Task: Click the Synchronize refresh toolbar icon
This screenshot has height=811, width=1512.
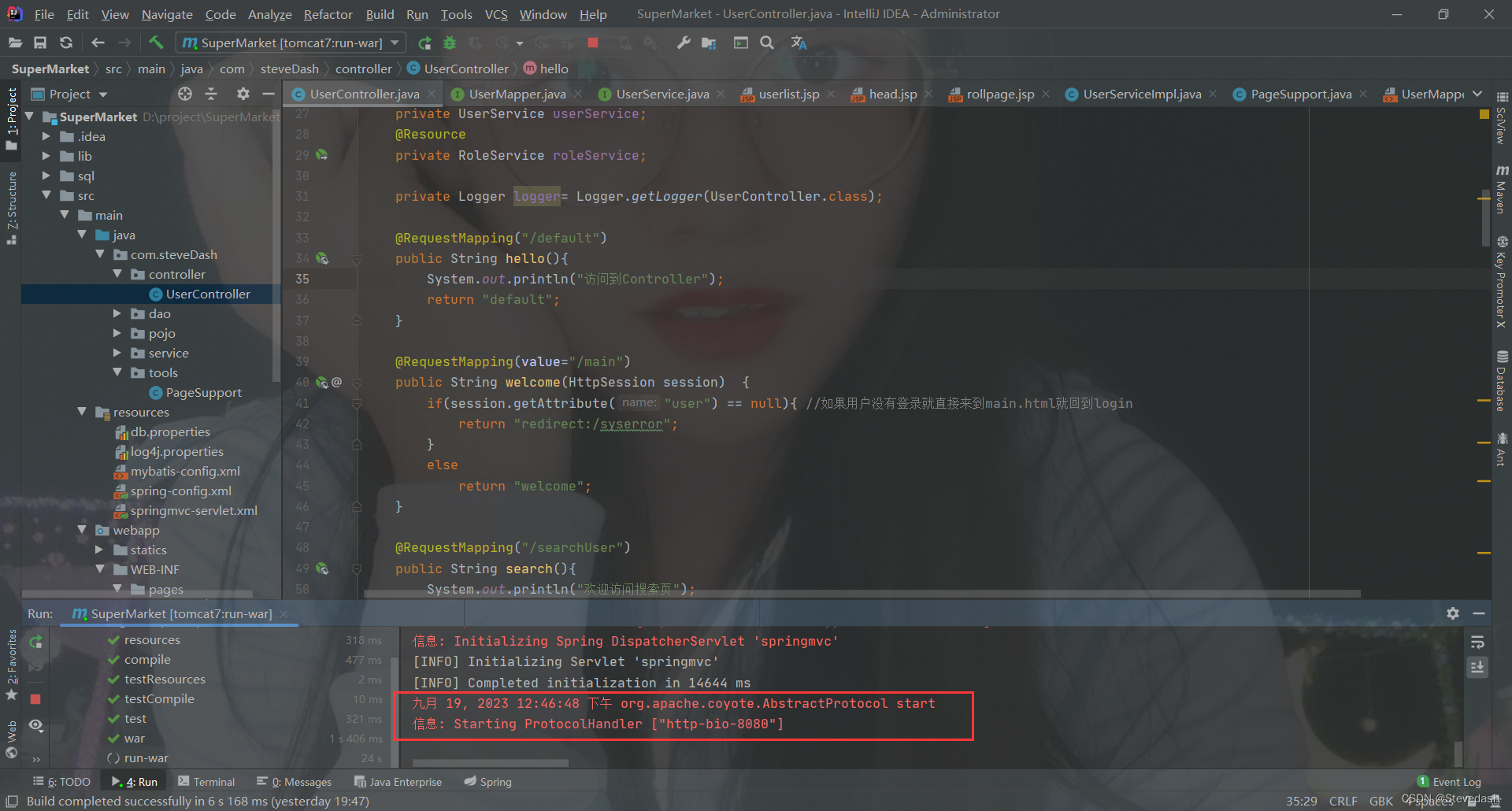Action: [x=66, y=43]
